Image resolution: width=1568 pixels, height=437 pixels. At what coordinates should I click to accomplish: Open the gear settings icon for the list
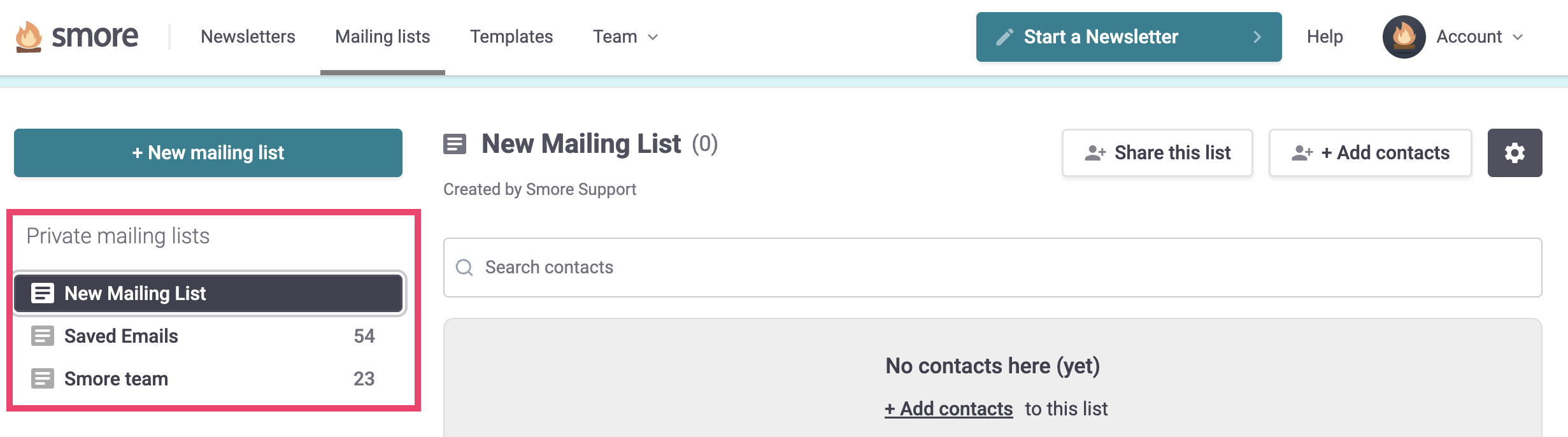point(1515,153)
